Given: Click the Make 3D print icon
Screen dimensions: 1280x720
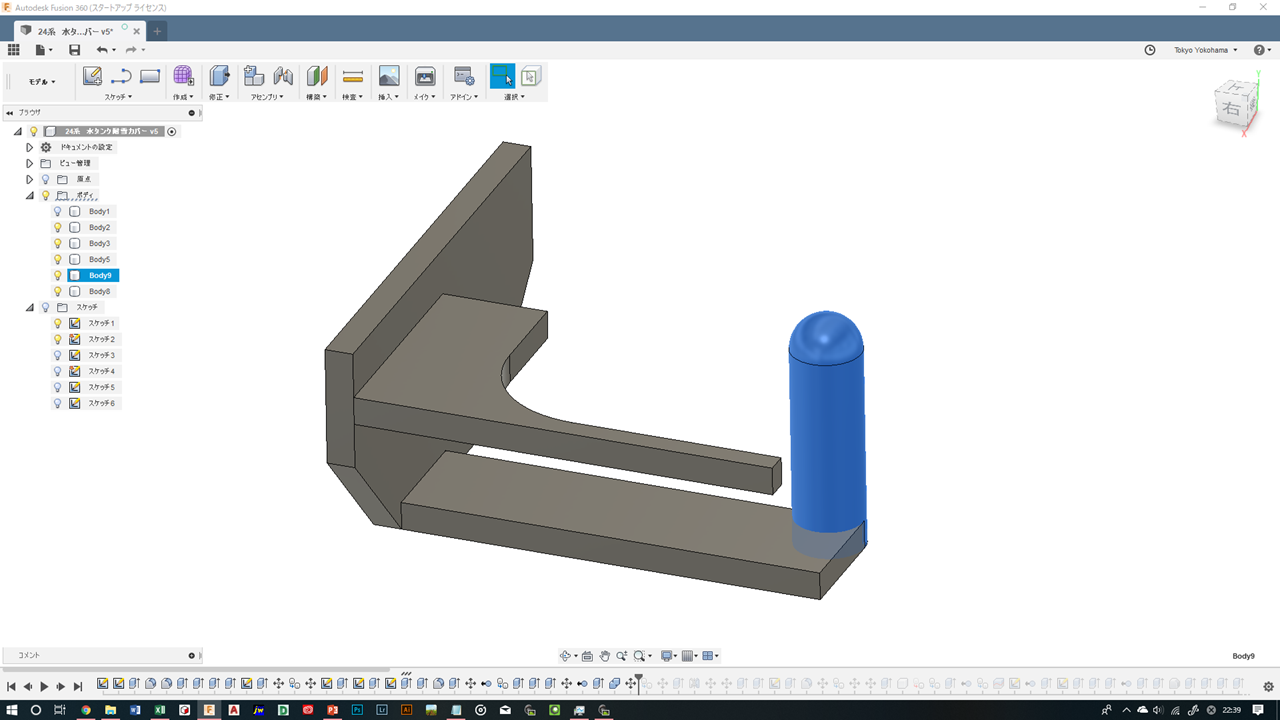Looking at the screenshot, I should click(x=425, y=76).
